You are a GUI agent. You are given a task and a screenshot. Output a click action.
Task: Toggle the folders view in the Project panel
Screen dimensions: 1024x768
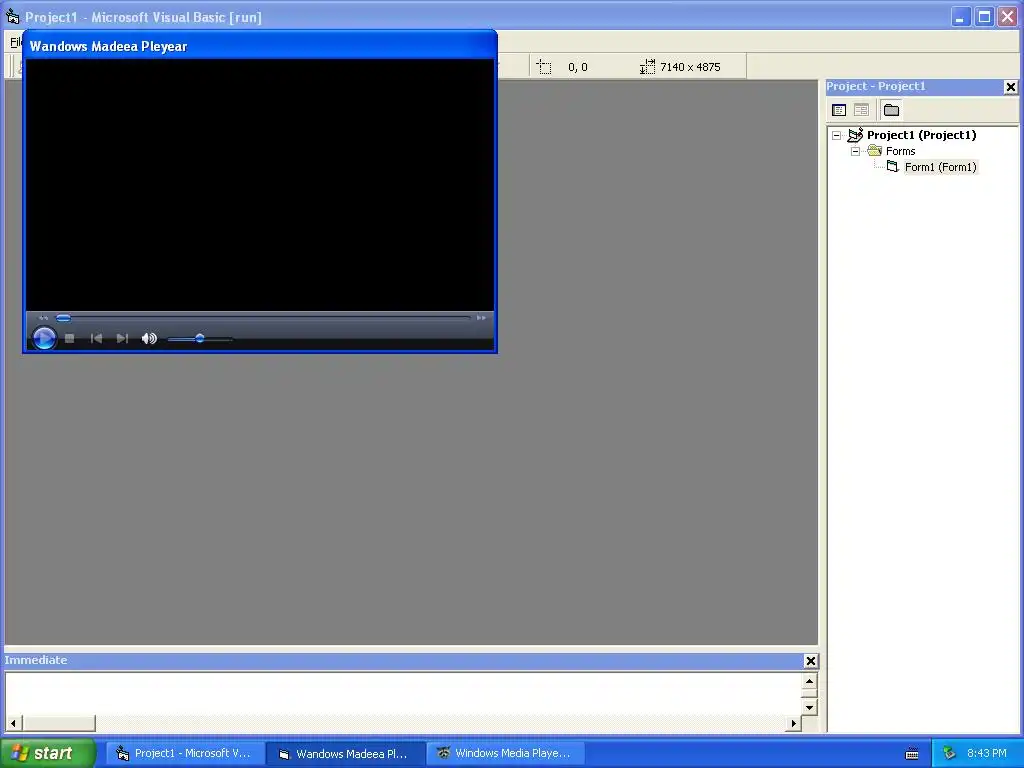point(891,110)
